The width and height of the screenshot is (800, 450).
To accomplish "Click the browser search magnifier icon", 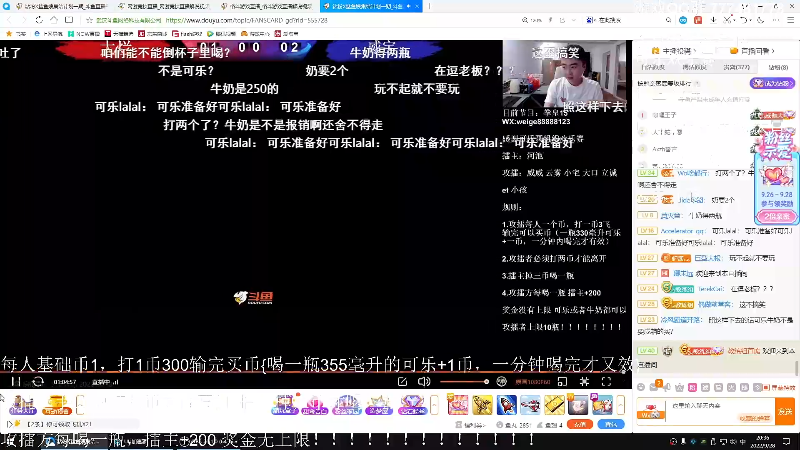I will 668,20.
